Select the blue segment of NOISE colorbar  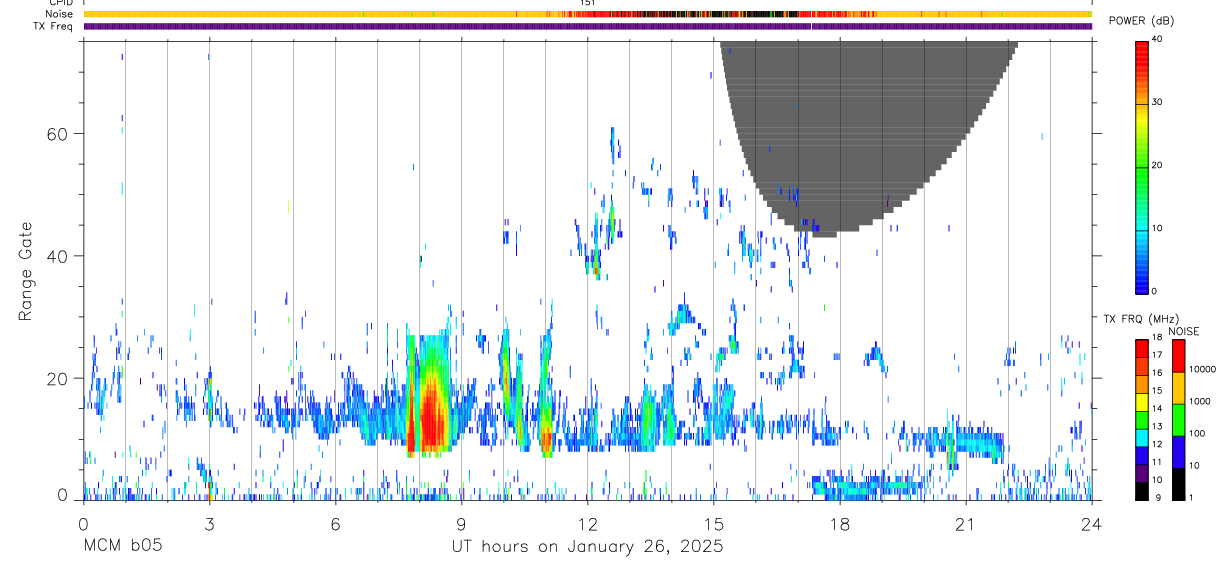(1179, 451)
